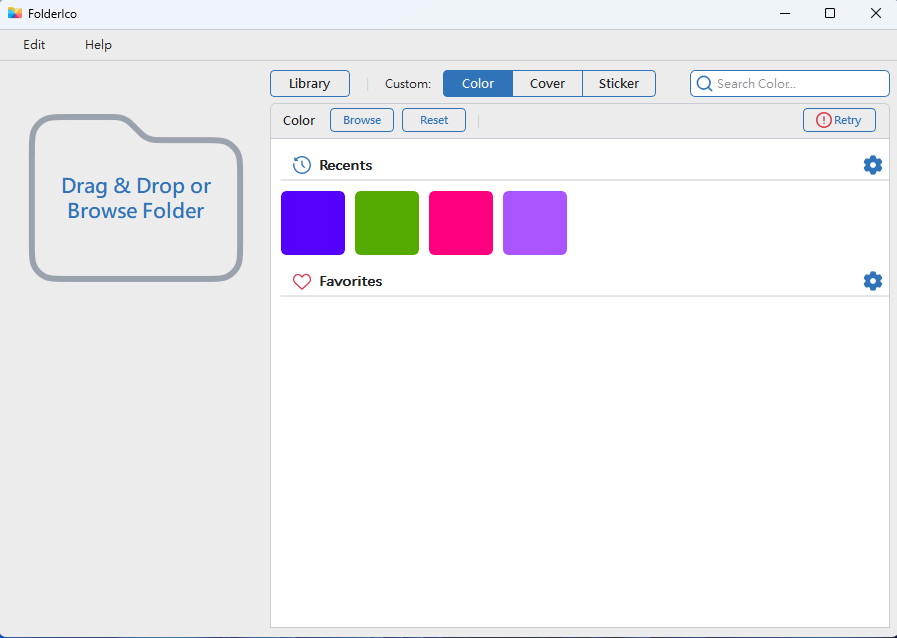Open the Help menu
This screenshot has width=897, height=638.
click(x=98, y=45)
